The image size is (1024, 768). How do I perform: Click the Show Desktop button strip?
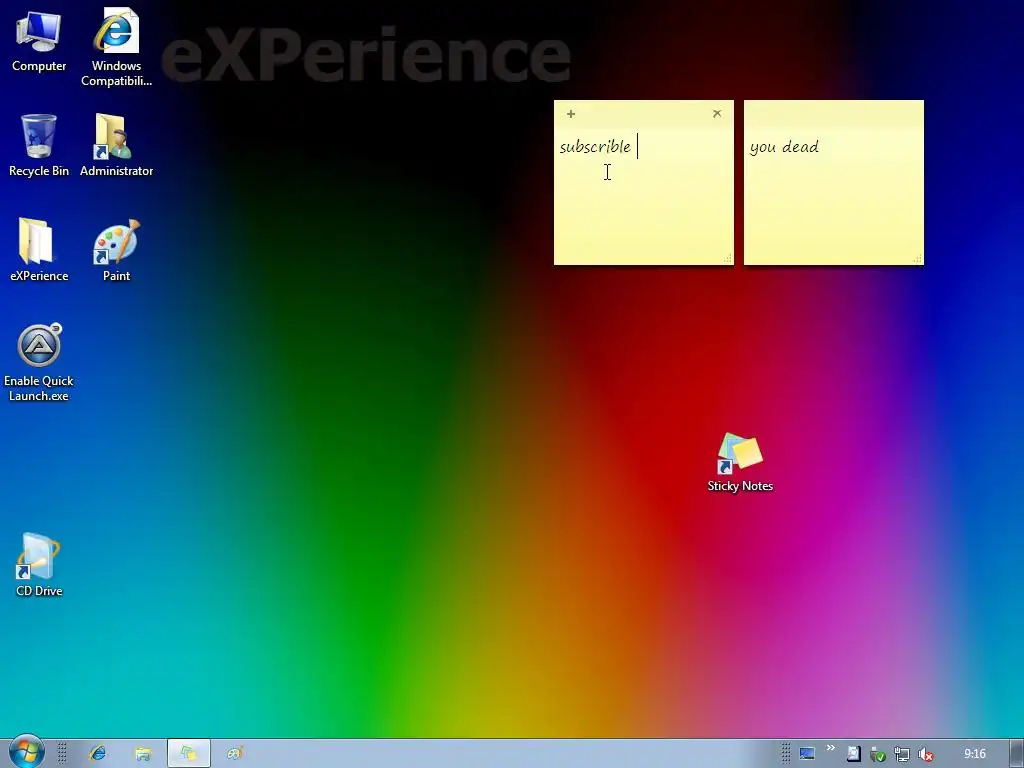1016,754
